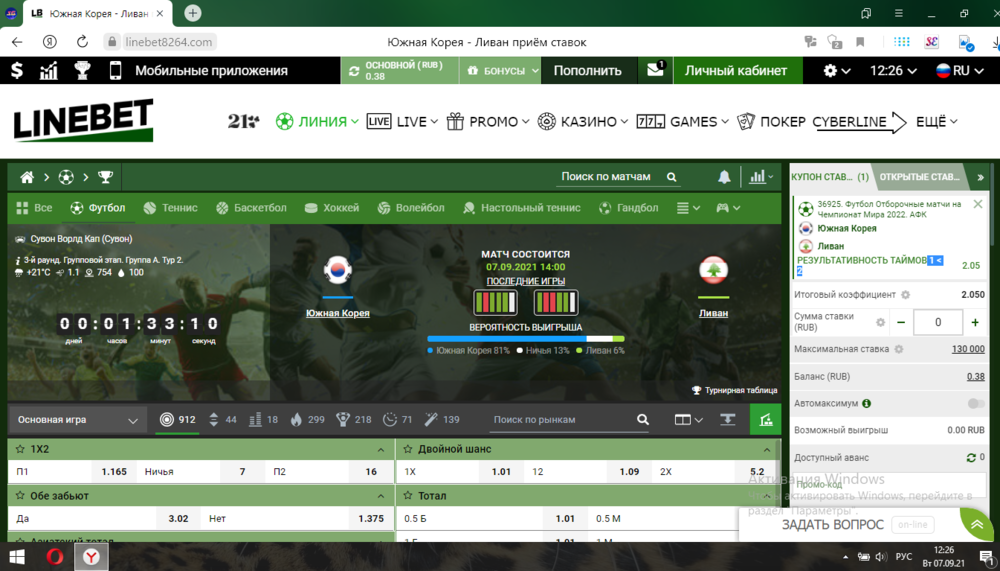Open the column layout dropdown

click(x=689, y=420)
